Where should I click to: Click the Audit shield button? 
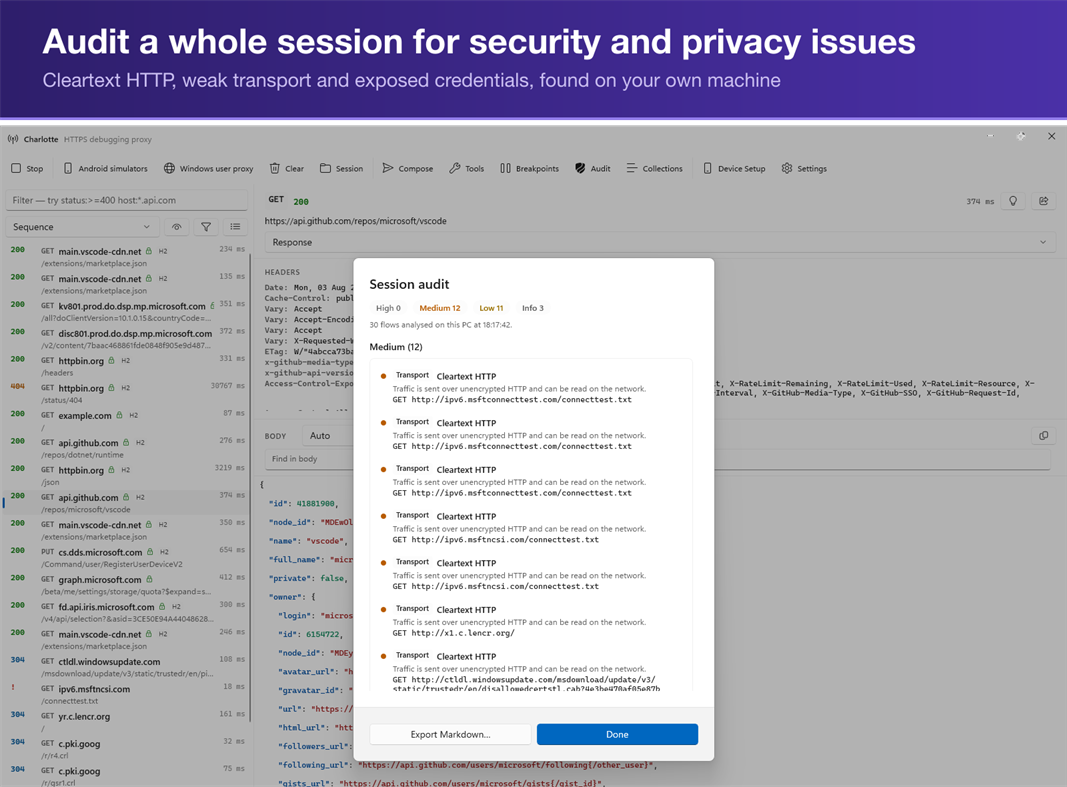pos(593,169)
